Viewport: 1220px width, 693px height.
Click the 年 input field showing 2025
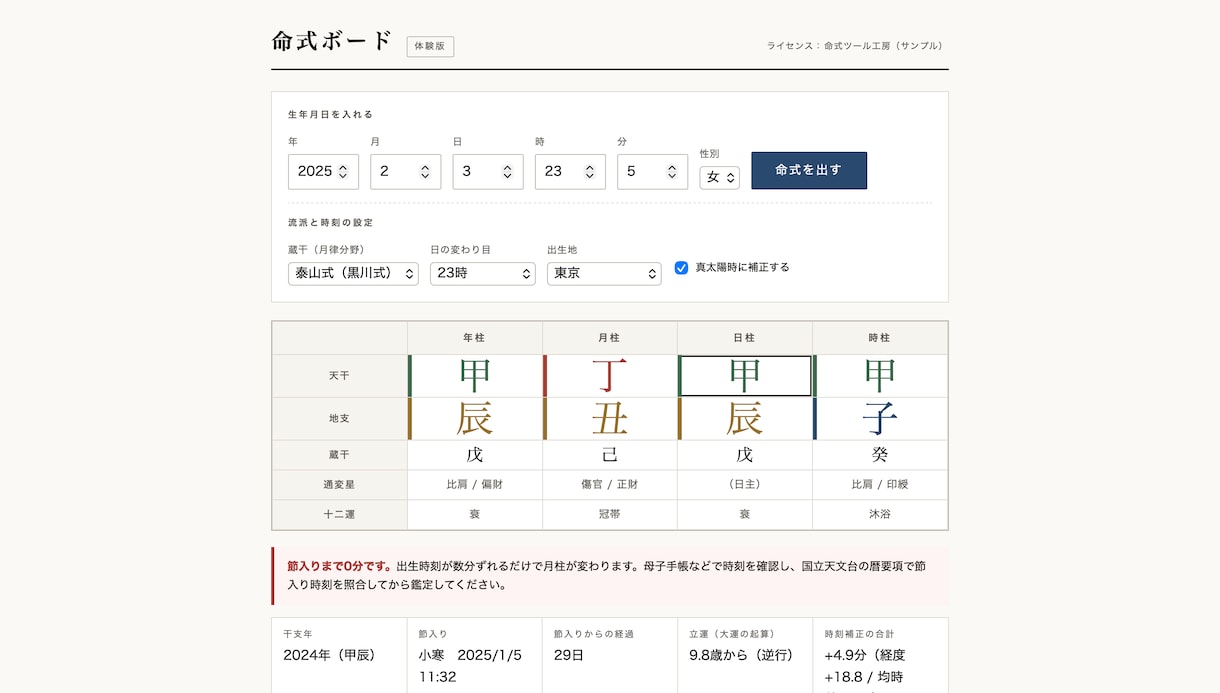[323, 171]
